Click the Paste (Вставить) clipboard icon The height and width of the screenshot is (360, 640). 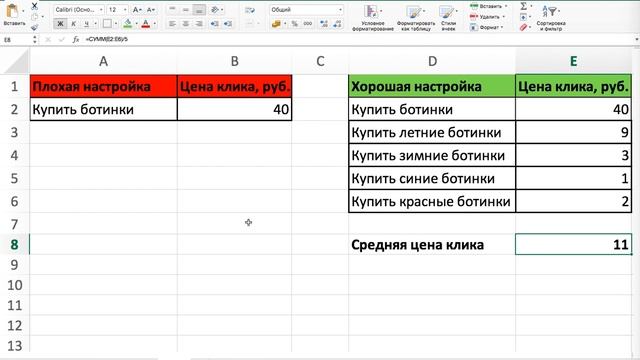pyautogui.click(x=11, y=11)
